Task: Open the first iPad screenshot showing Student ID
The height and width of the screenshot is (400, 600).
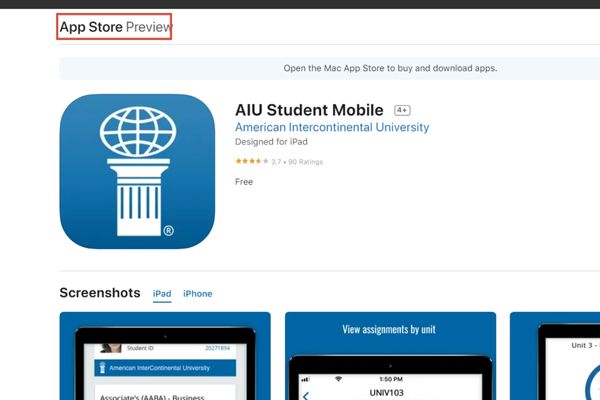Action: tap(165, 356)
